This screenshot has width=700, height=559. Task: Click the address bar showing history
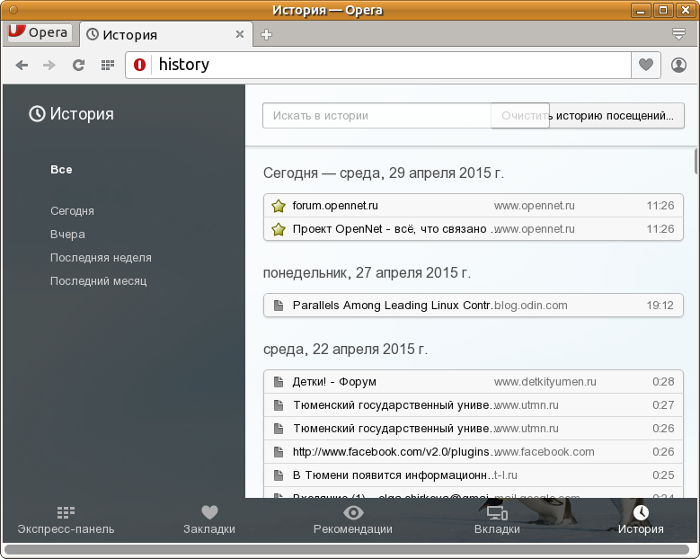(x=392, y=65)
